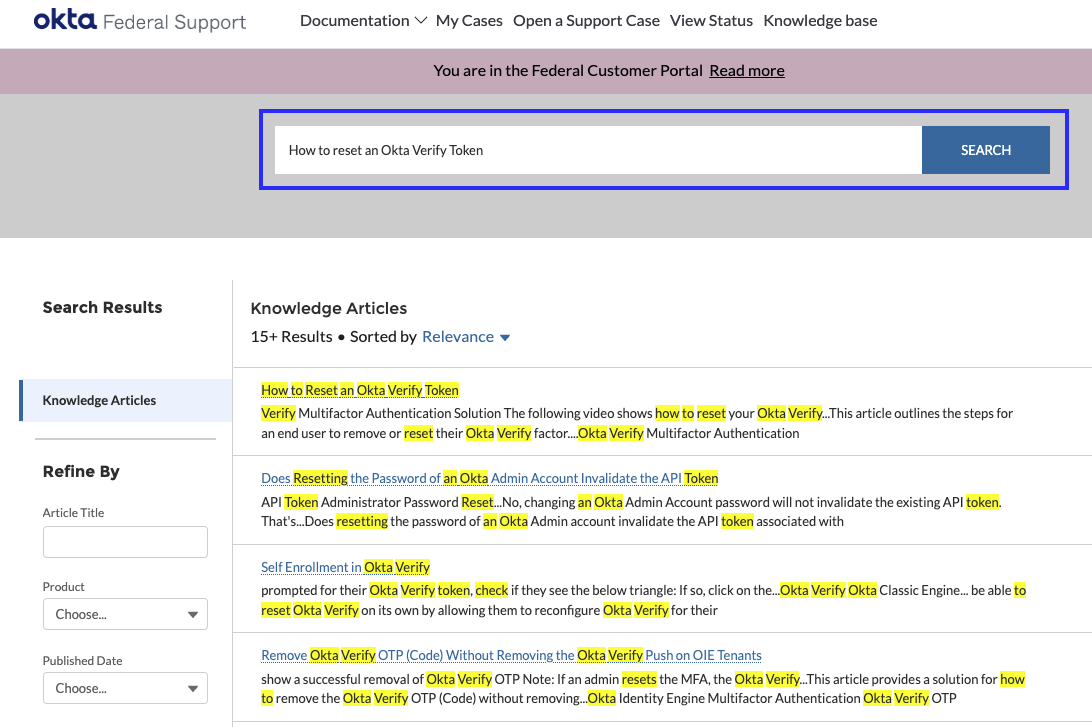Open the Self Enrollment in Okta Verify article
The height and width of the screenshot is (727, 1092).
tap(345, 566)
